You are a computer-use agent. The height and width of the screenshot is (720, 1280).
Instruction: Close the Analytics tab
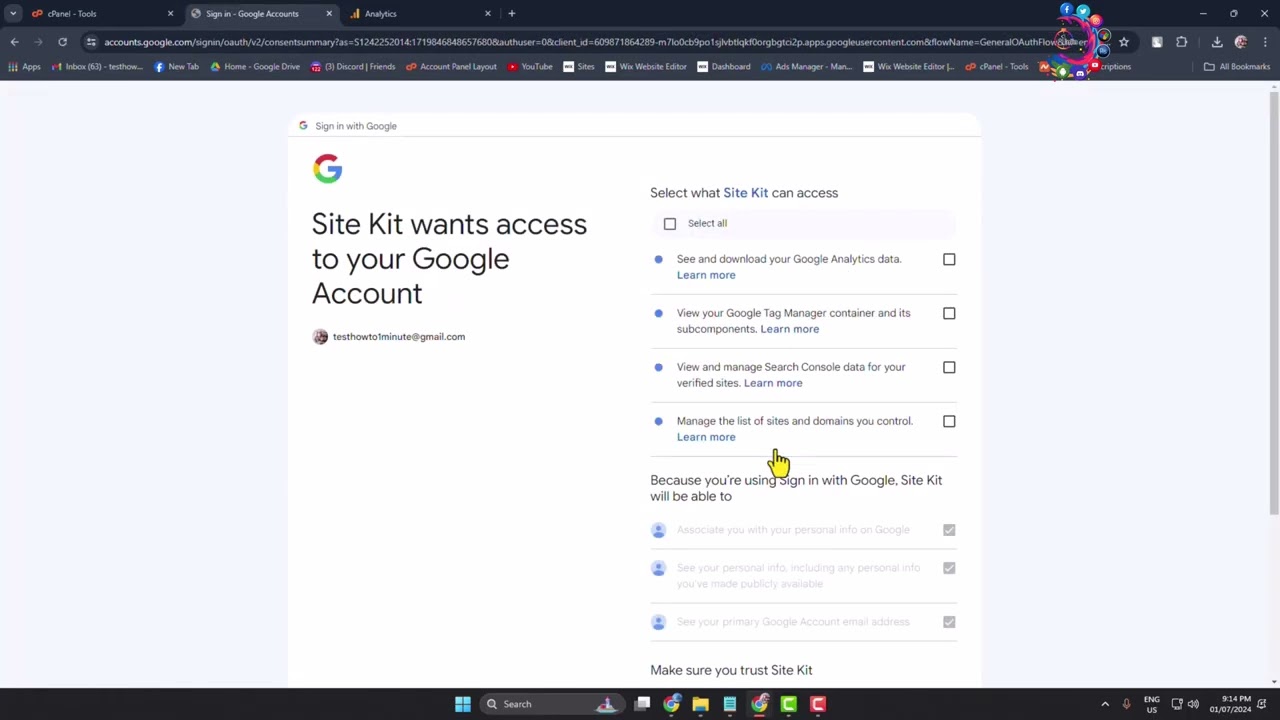[488, 13]
